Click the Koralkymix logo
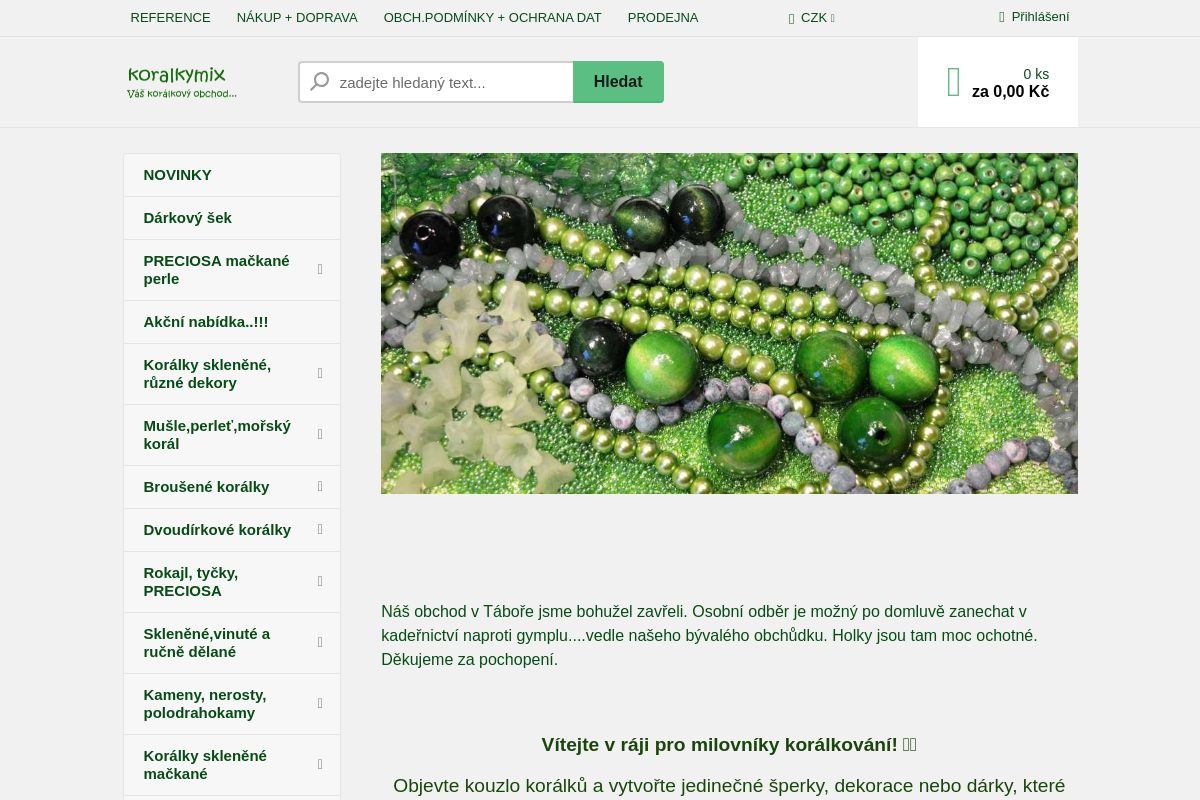Viewport: 1200px width, 800px height. 181,82
